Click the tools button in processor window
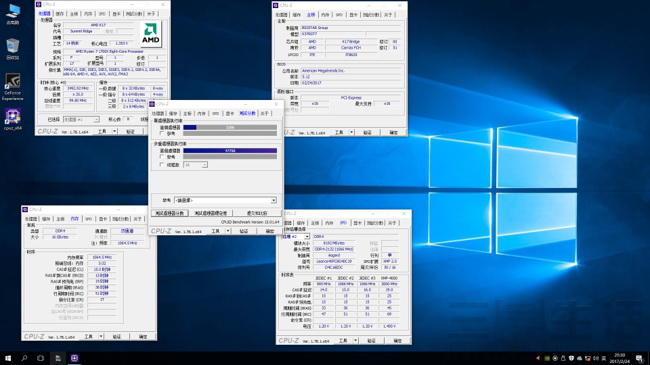The height and width of the screenshot is (365, 650). coord(102,131)
